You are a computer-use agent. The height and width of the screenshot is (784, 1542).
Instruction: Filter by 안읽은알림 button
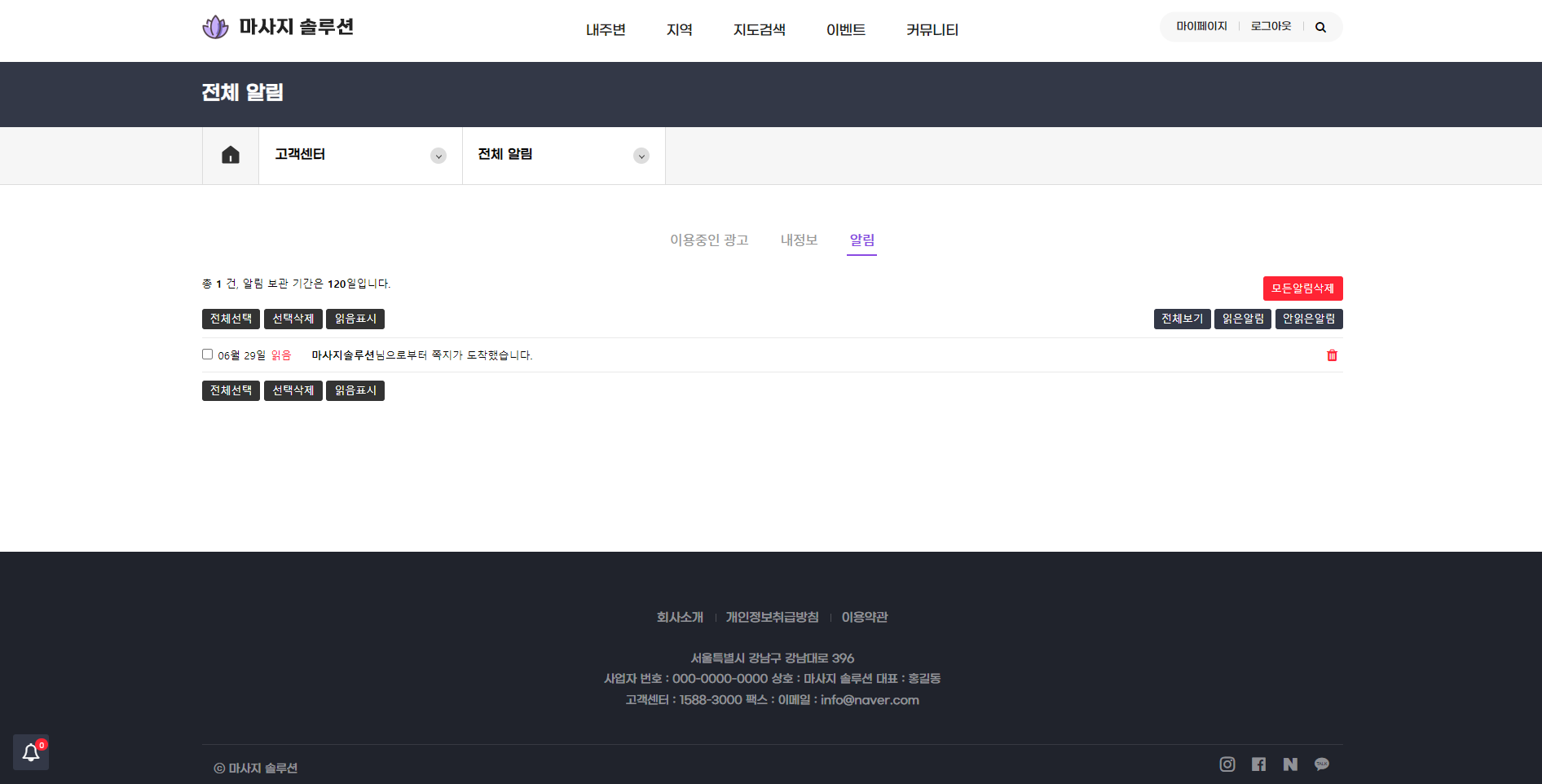(x=1309, y=319)
